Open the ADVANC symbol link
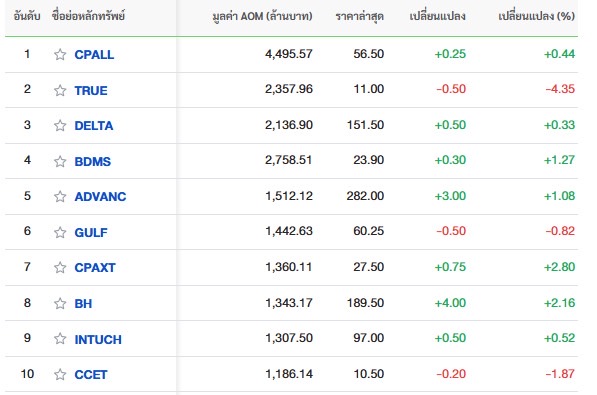 (x=100, y=196)
